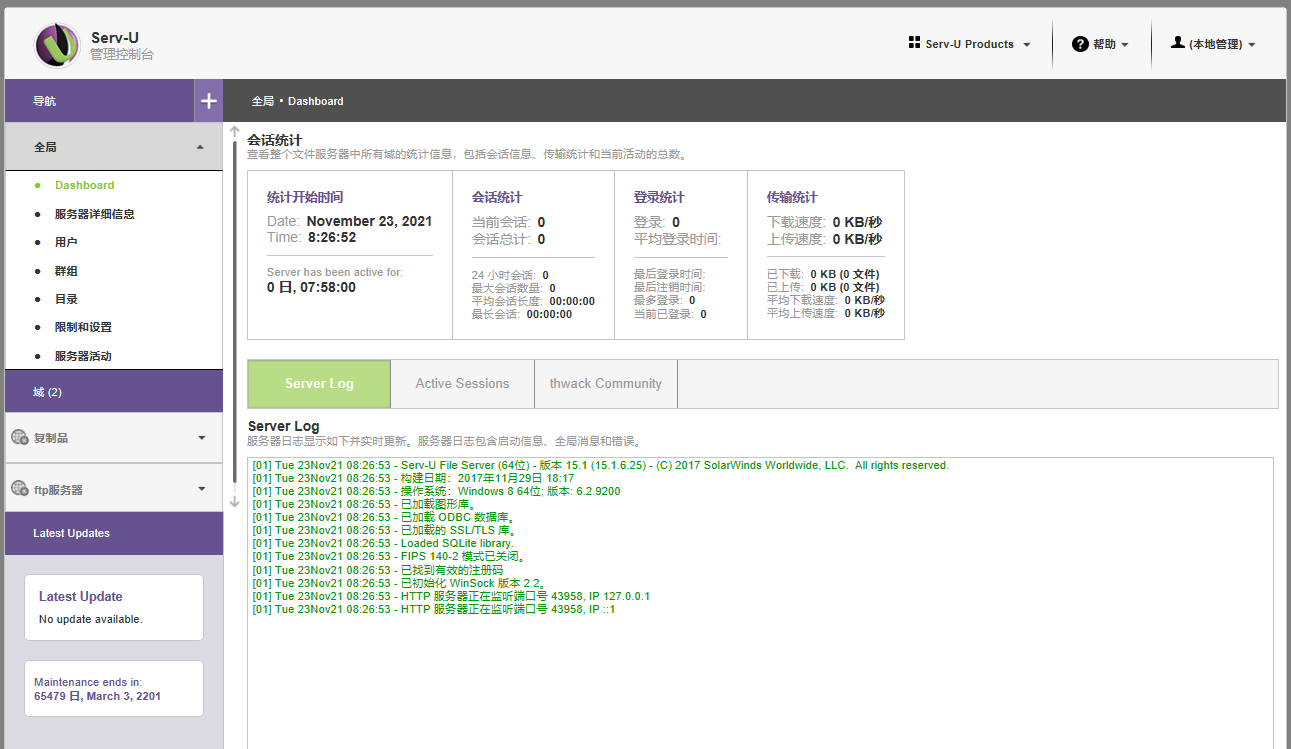The height and width of the screenshot is (749, 1291).
Task: Open the 帮助 help dropdown menu
Action: [1100, 44]
